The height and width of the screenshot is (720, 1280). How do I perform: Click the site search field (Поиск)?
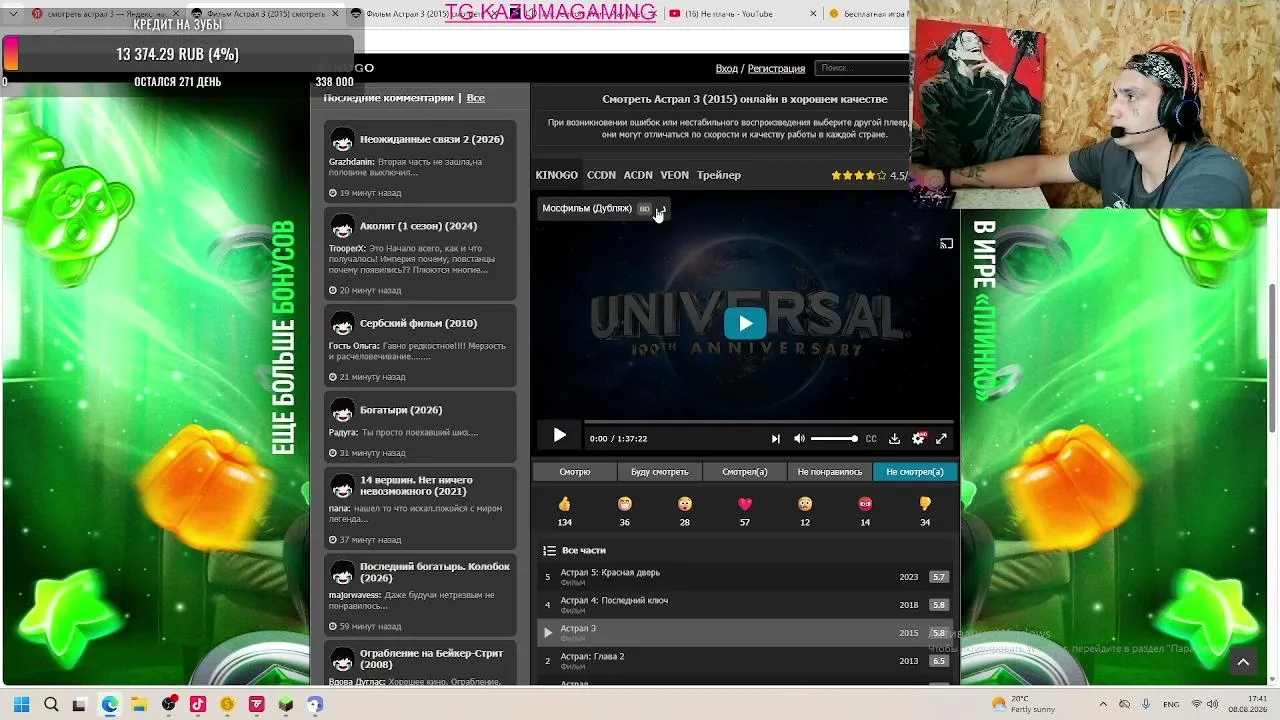(x=863, y=68)
